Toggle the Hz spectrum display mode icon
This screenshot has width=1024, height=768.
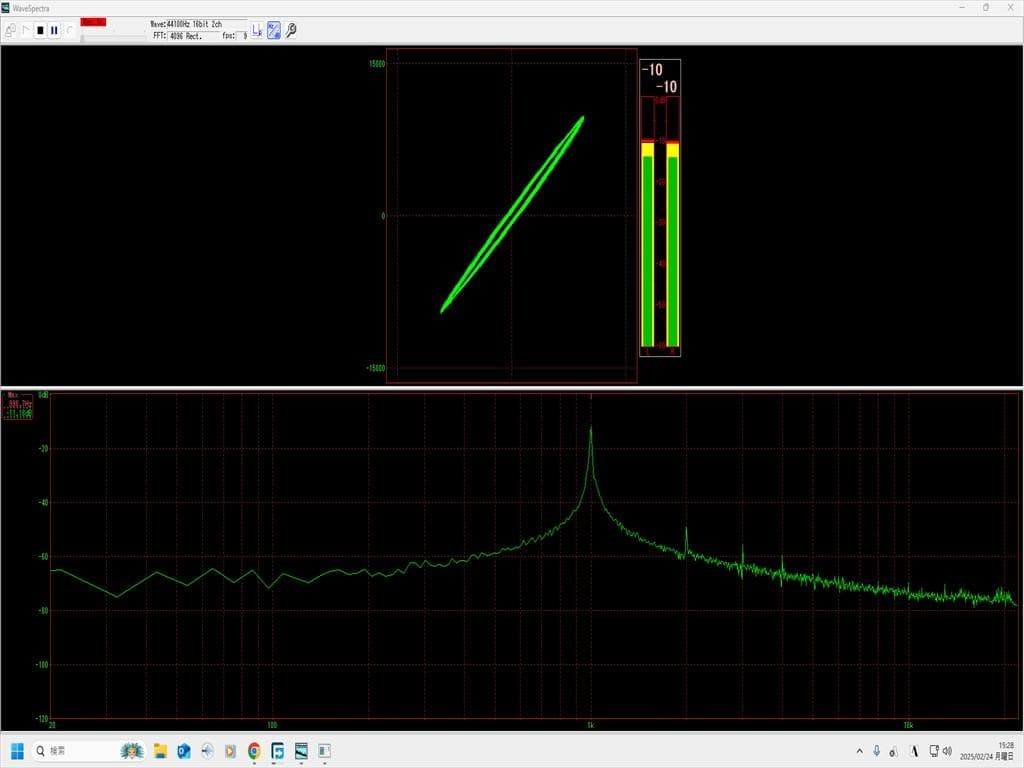click(x=273, y=30)
